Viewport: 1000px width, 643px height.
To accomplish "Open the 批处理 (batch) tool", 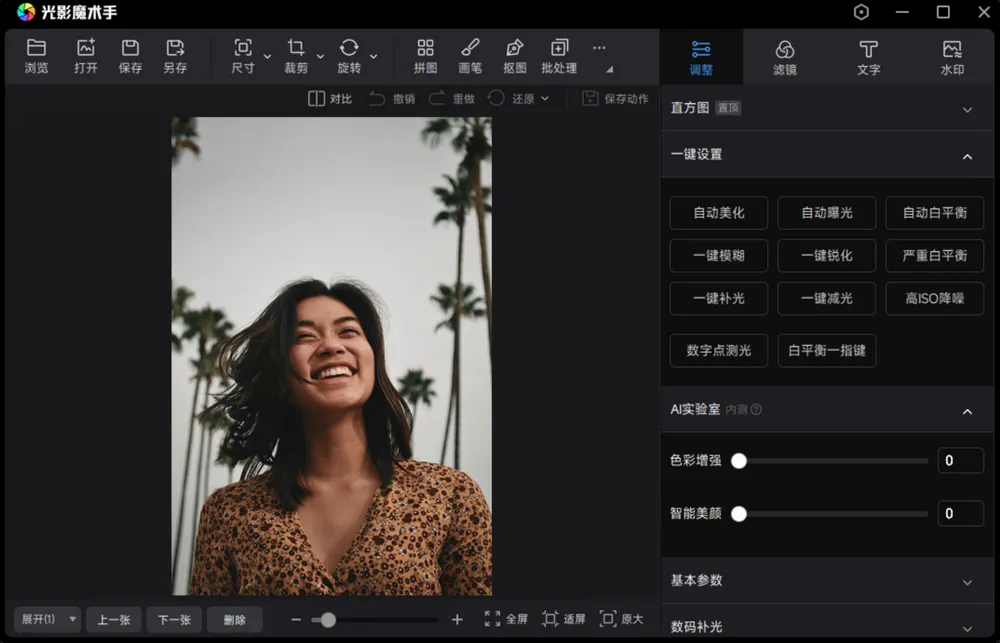I will tap(559, 56).
